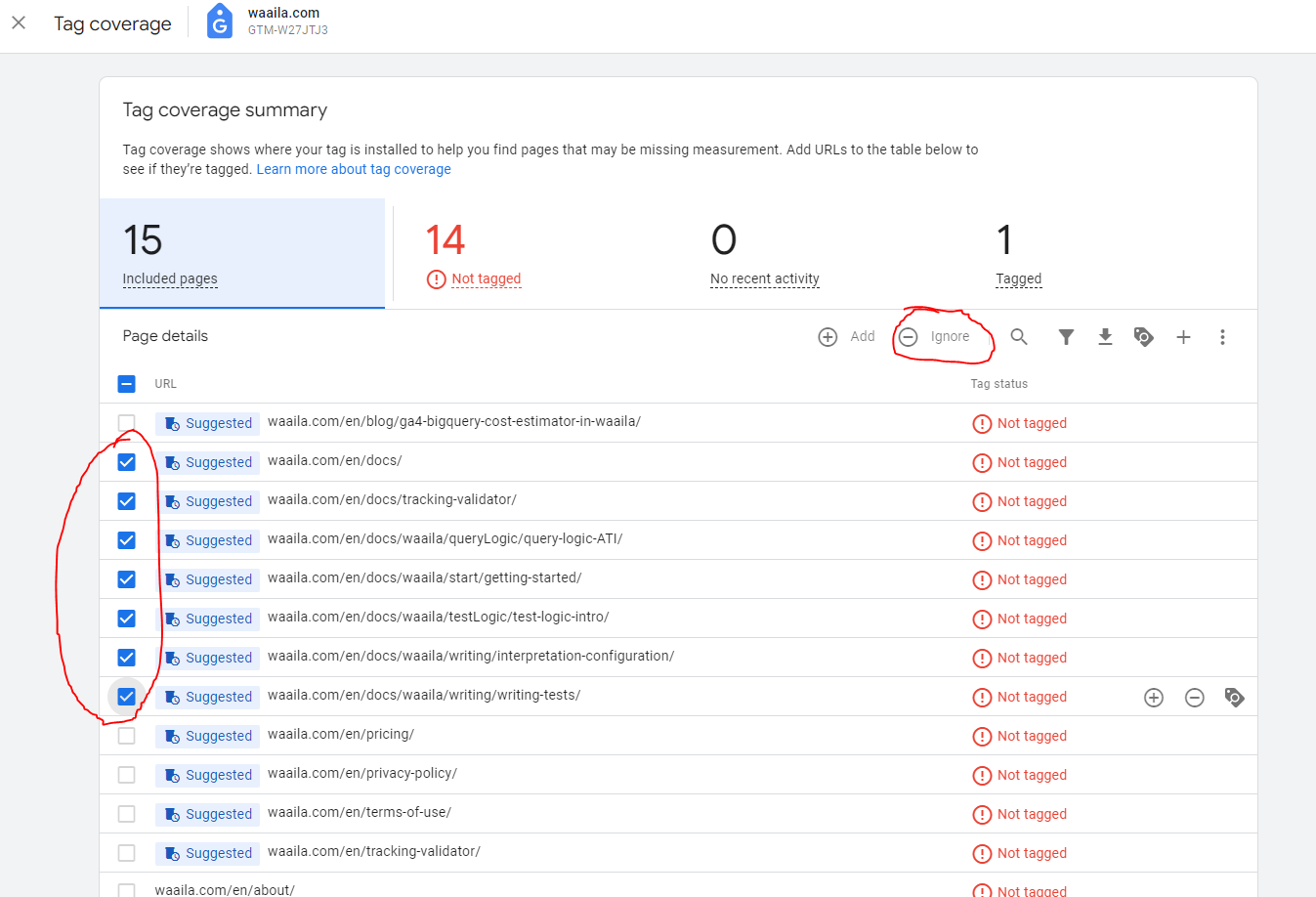This screenshot has width=1316, height=897.
Task: Click the Tag Assistant icon in toolbar
Action: coord(1144,337)
